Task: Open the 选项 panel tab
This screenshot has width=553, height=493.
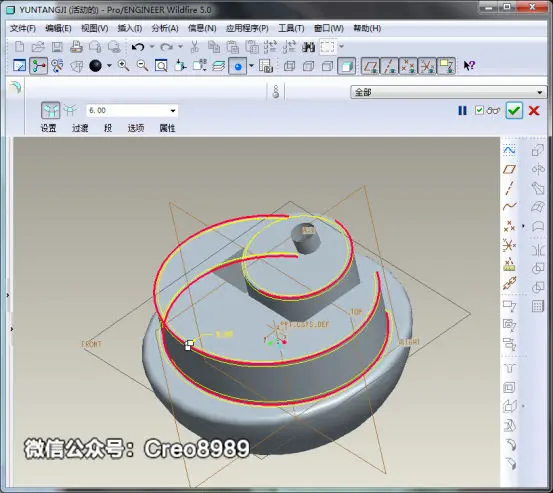Action: point(136,128)
